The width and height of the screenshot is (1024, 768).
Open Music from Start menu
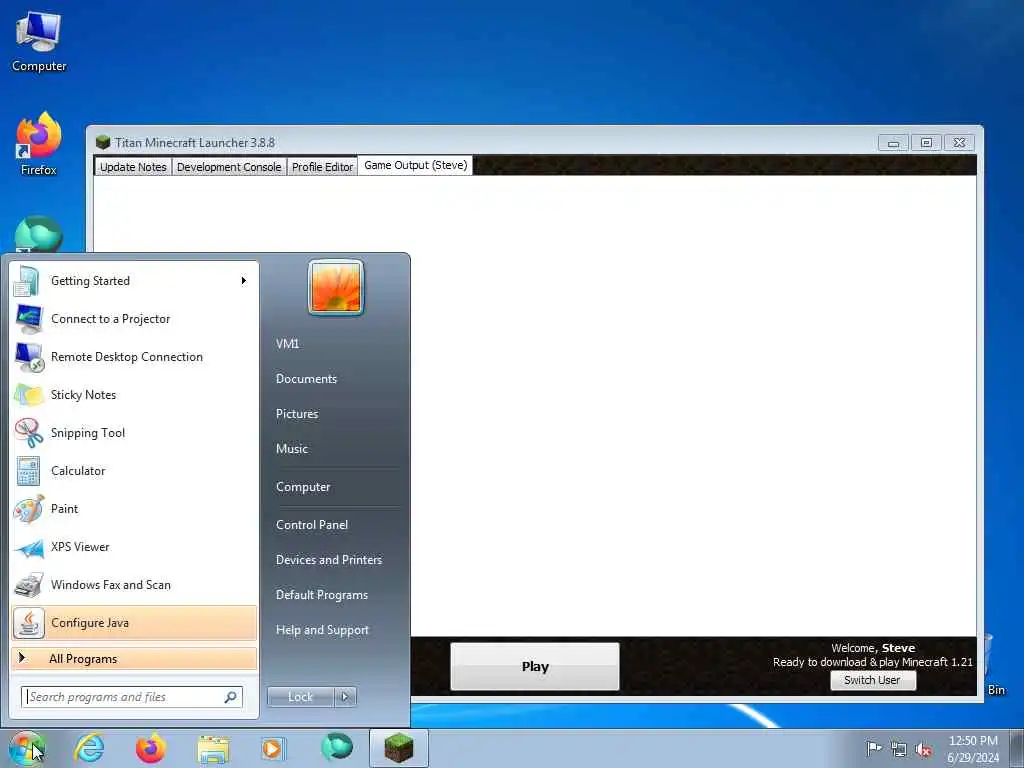[x=292, y=449]
